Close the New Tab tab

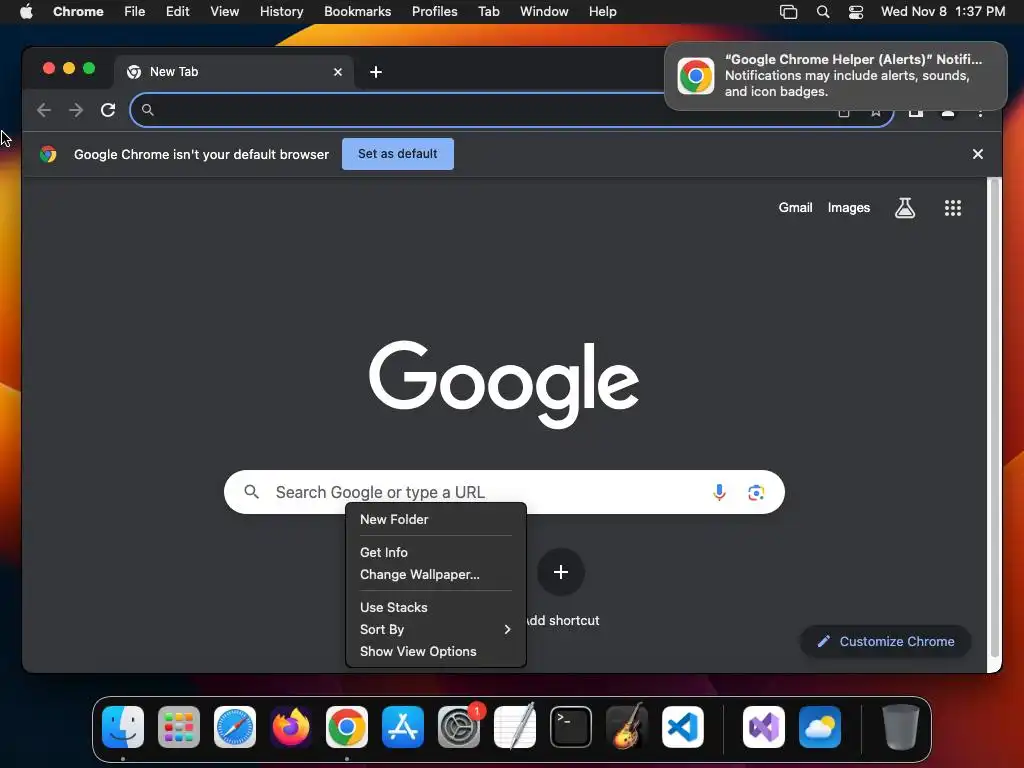point(338,72)
